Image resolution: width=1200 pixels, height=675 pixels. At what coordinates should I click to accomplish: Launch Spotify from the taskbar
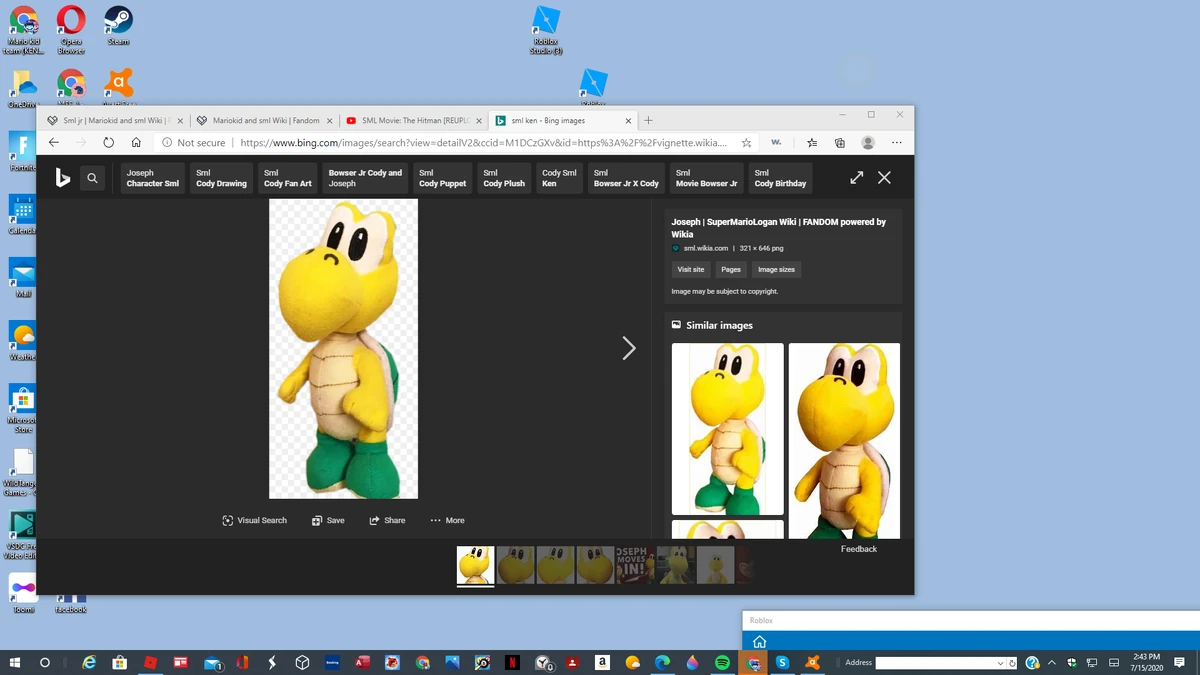tap(723, 662)
